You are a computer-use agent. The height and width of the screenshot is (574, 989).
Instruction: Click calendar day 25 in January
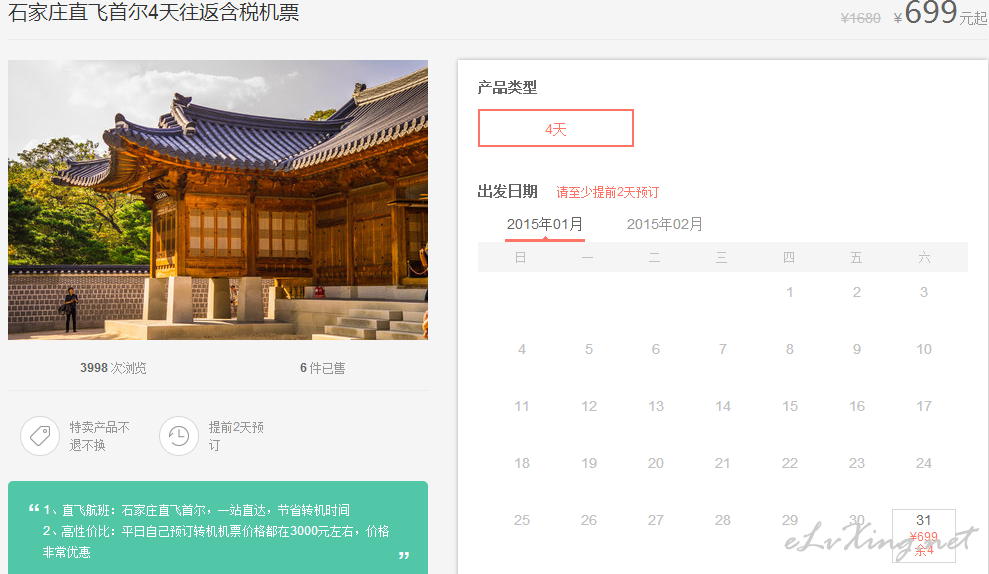pos(522,520)
